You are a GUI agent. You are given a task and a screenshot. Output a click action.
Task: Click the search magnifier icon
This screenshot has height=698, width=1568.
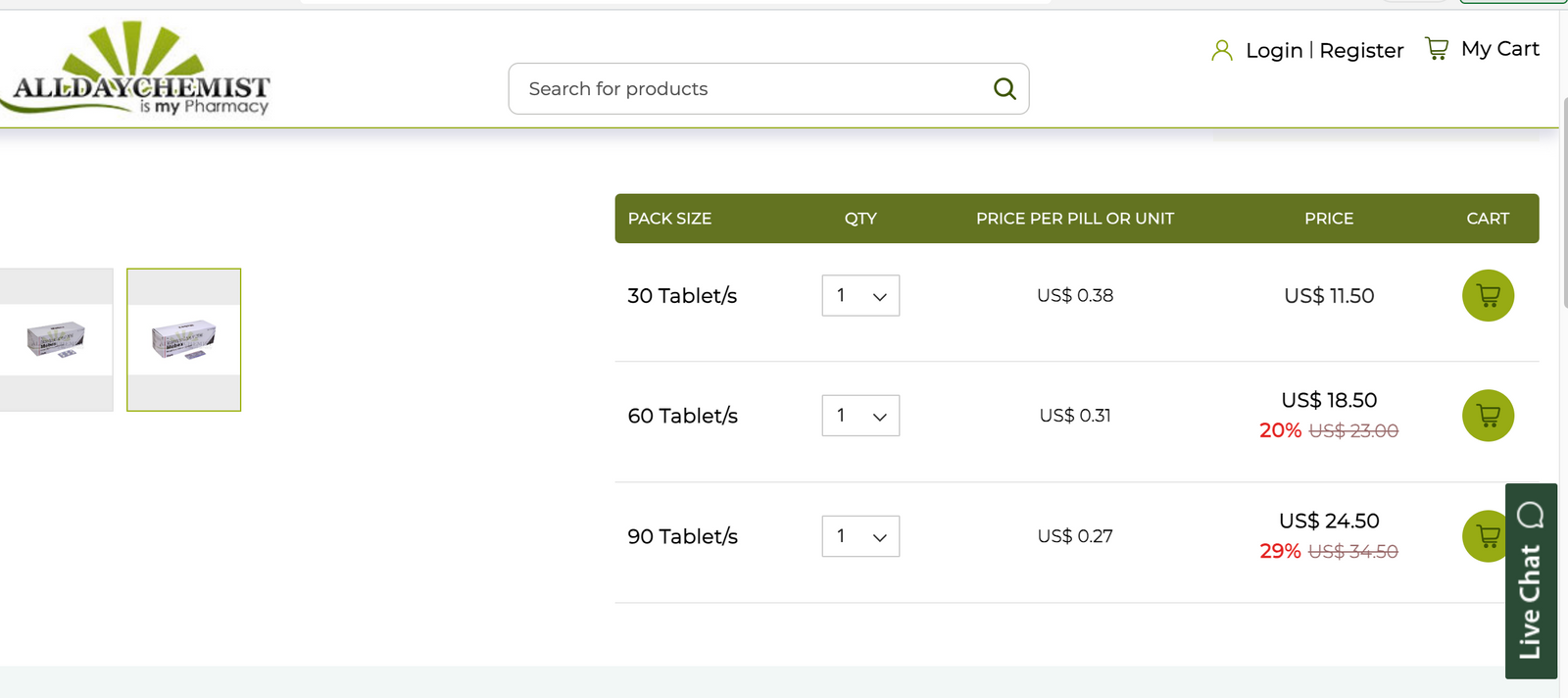(x=1004, y=89)
